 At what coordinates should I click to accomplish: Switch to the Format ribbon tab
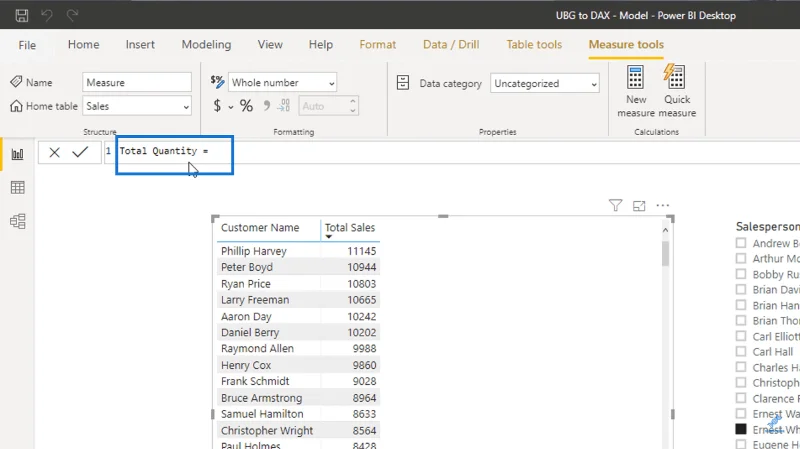pos(378,44)
